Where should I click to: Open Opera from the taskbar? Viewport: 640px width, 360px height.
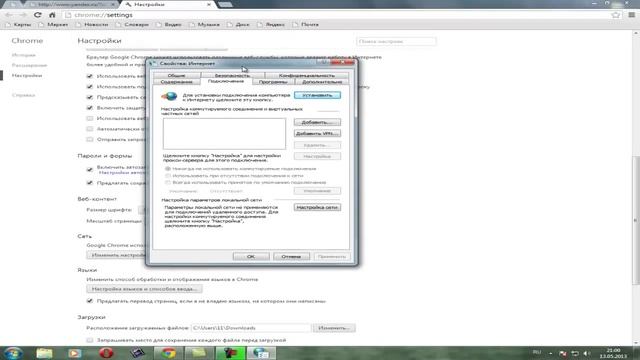tap(106, 353)
